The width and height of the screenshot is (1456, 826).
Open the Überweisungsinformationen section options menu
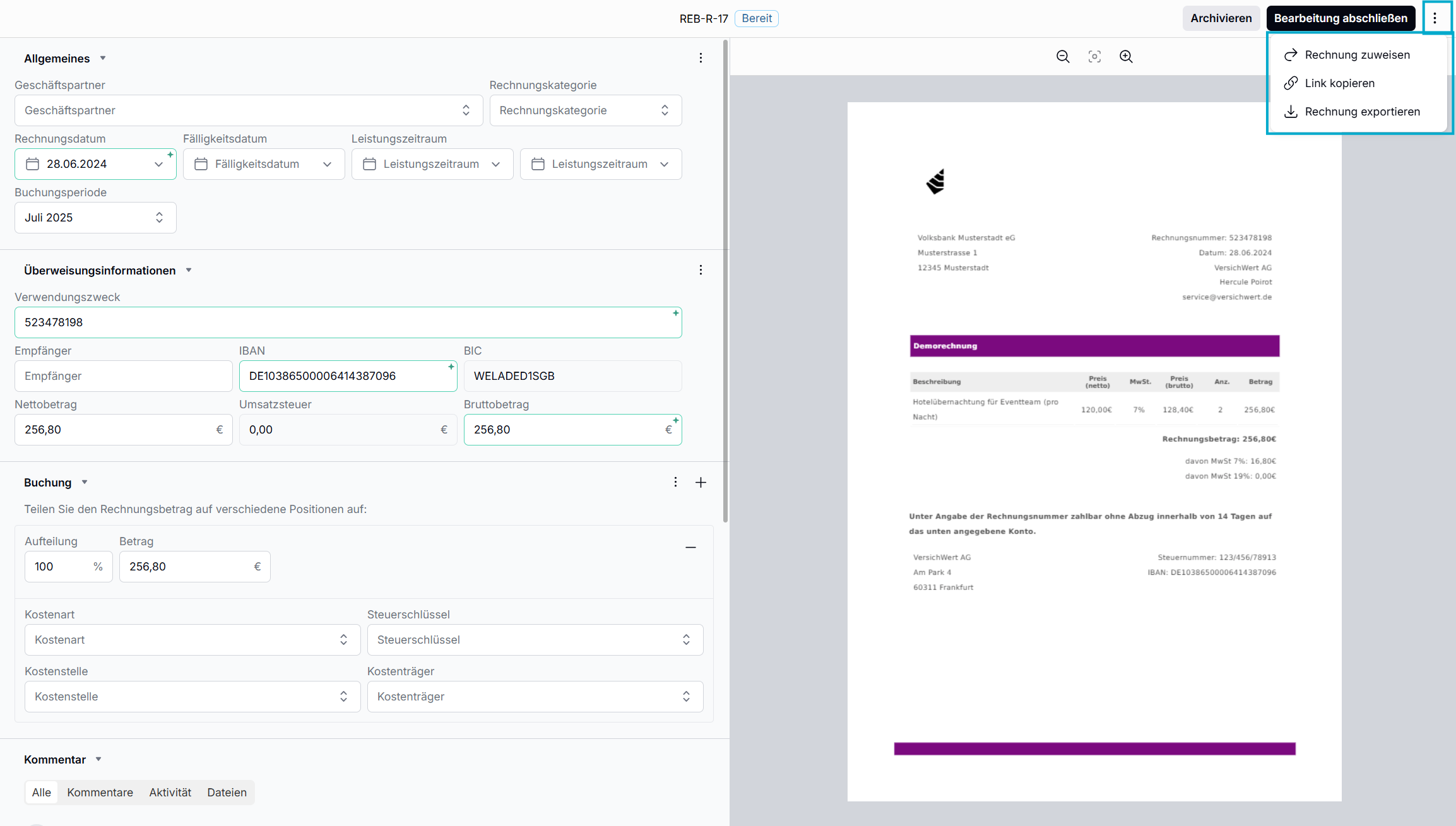[701, 270]
